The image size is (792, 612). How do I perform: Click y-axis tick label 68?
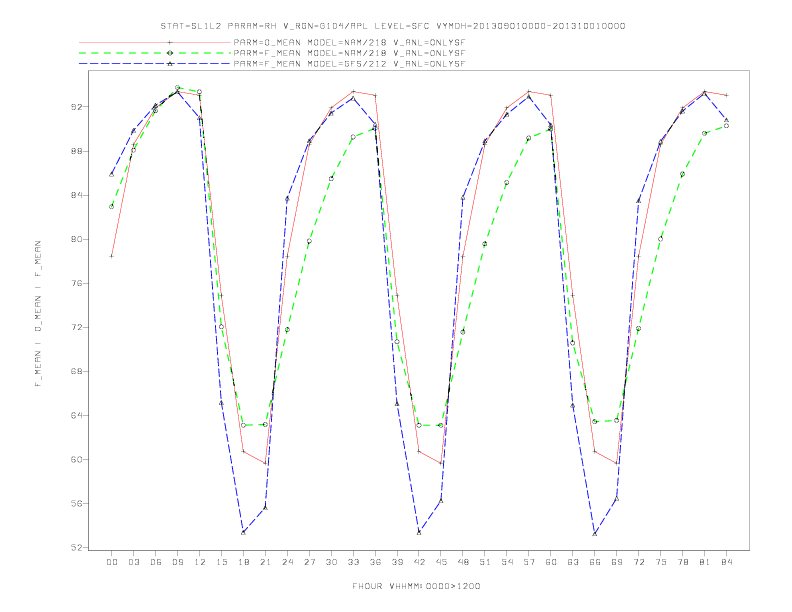pyautogui.click(x=77, y=371)
